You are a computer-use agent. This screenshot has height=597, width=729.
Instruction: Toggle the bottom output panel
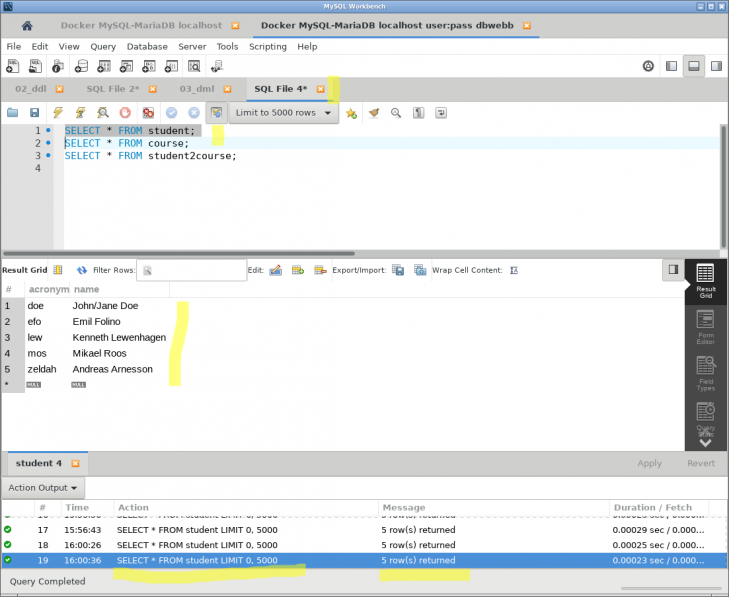694,66
